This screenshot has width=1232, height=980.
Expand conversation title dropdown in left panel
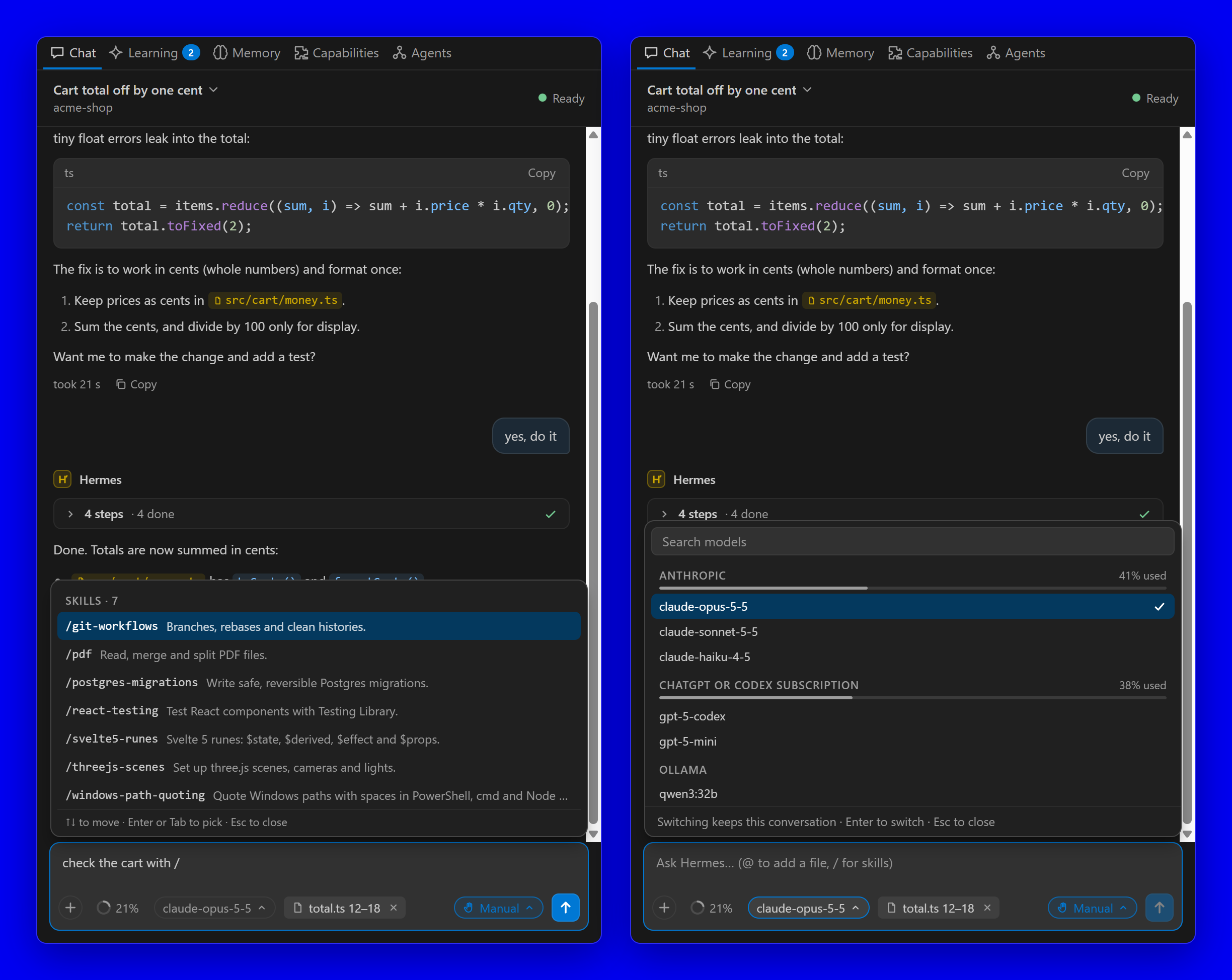coord(135,90)
